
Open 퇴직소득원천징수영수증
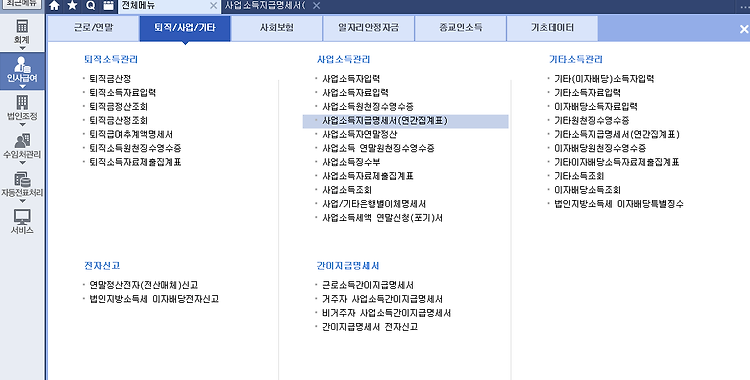[x=135, y=148]
